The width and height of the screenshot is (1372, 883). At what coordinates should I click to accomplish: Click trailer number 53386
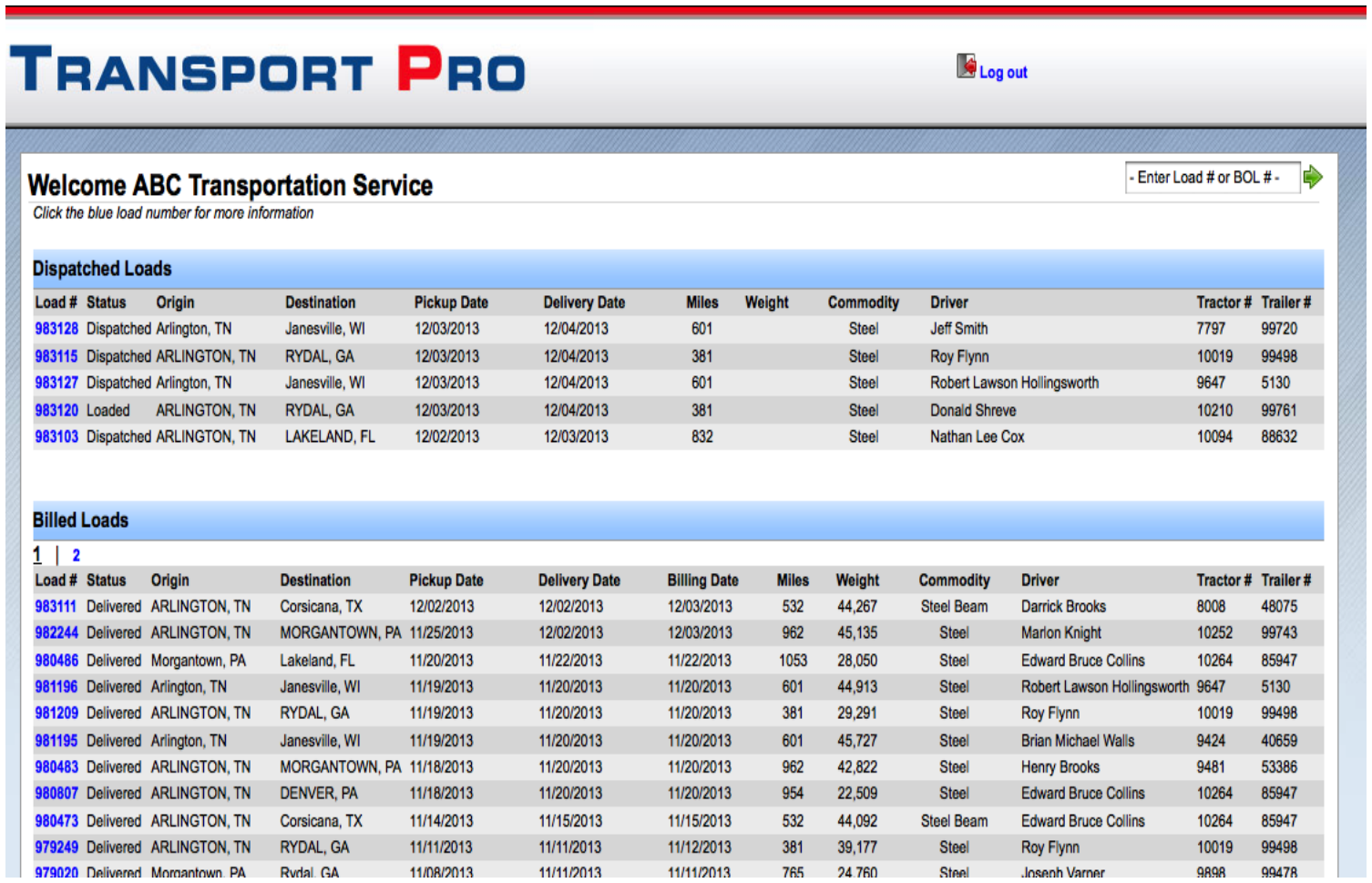pos(1279,767)
